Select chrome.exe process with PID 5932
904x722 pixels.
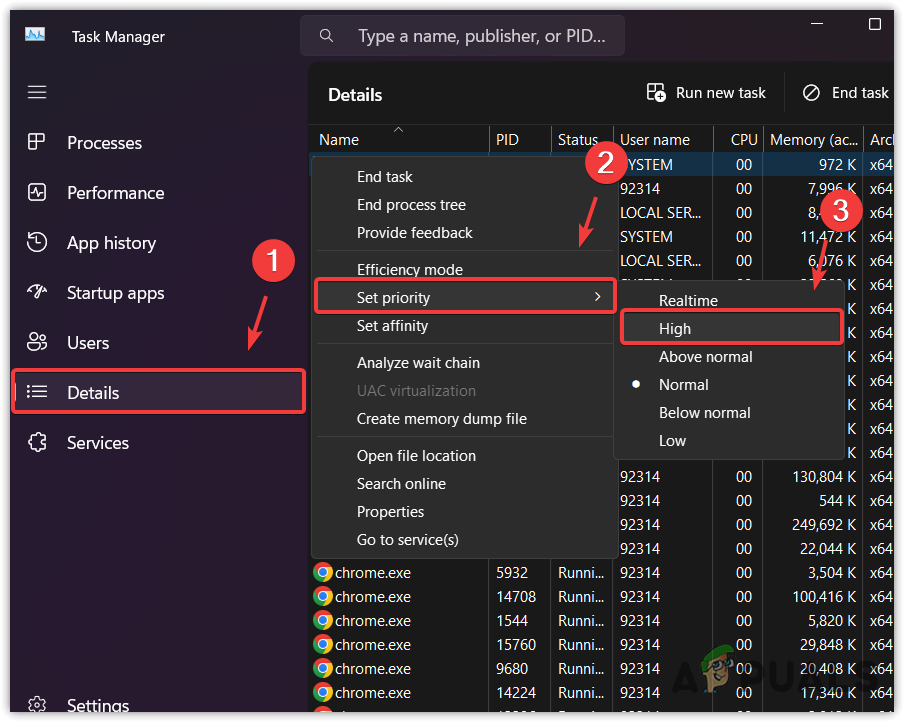(x=373, y=572)
